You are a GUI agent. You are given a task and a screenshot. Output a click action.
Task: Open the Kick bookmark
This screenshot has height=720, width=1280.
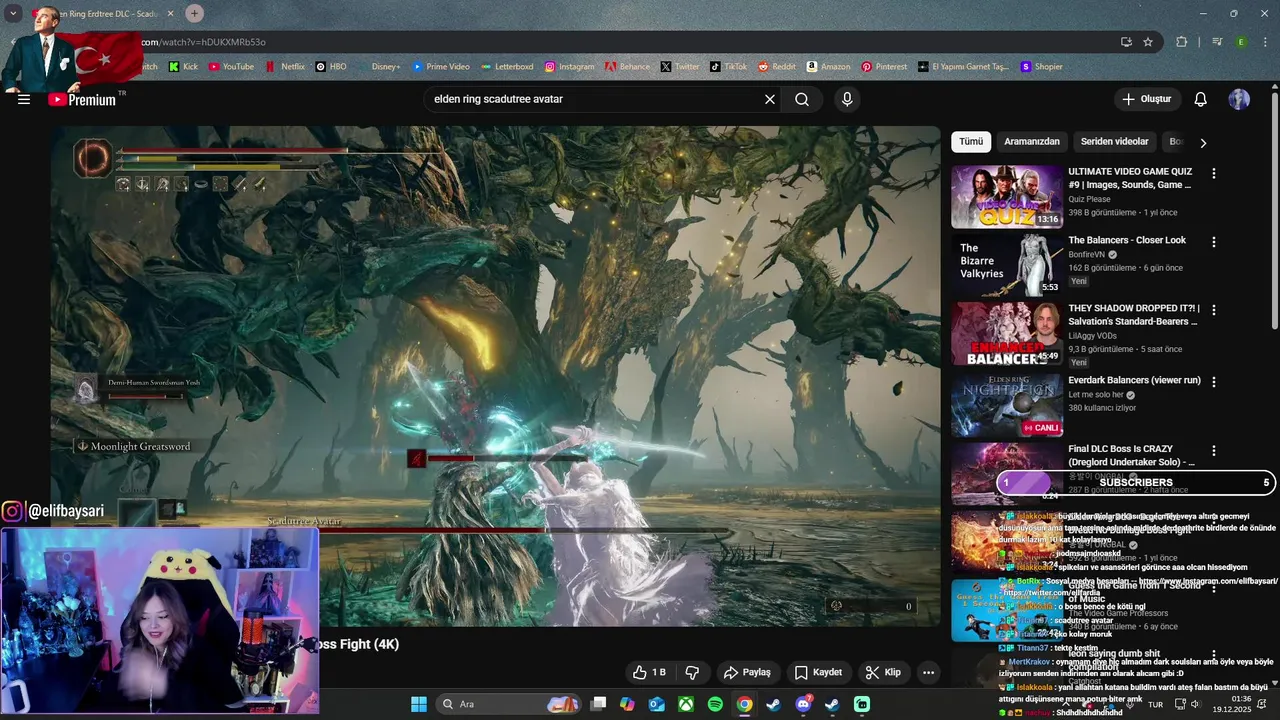point(183,67)
